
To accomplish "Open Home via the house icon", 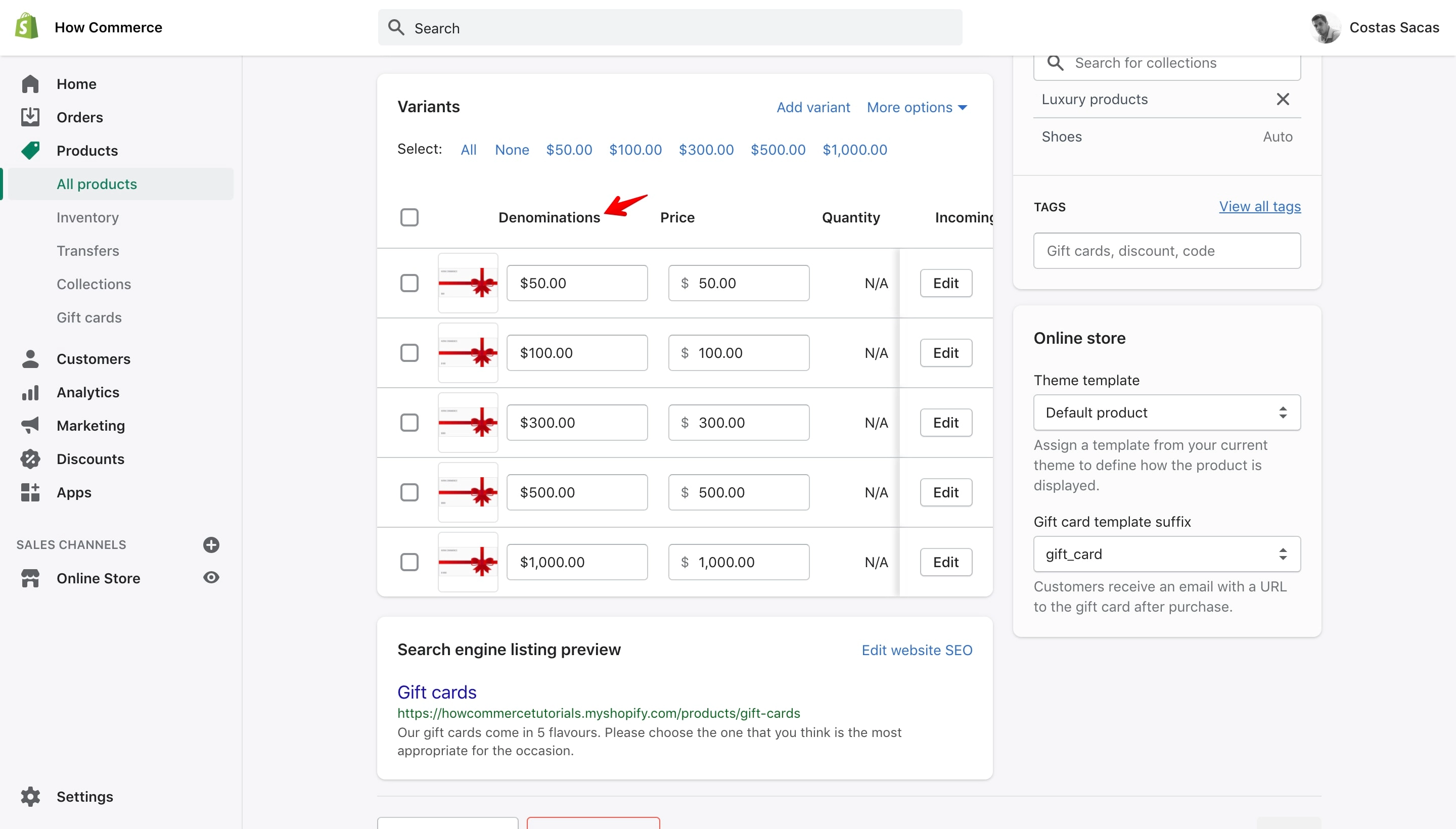I will pyautogui.click(x=30, y=84).
